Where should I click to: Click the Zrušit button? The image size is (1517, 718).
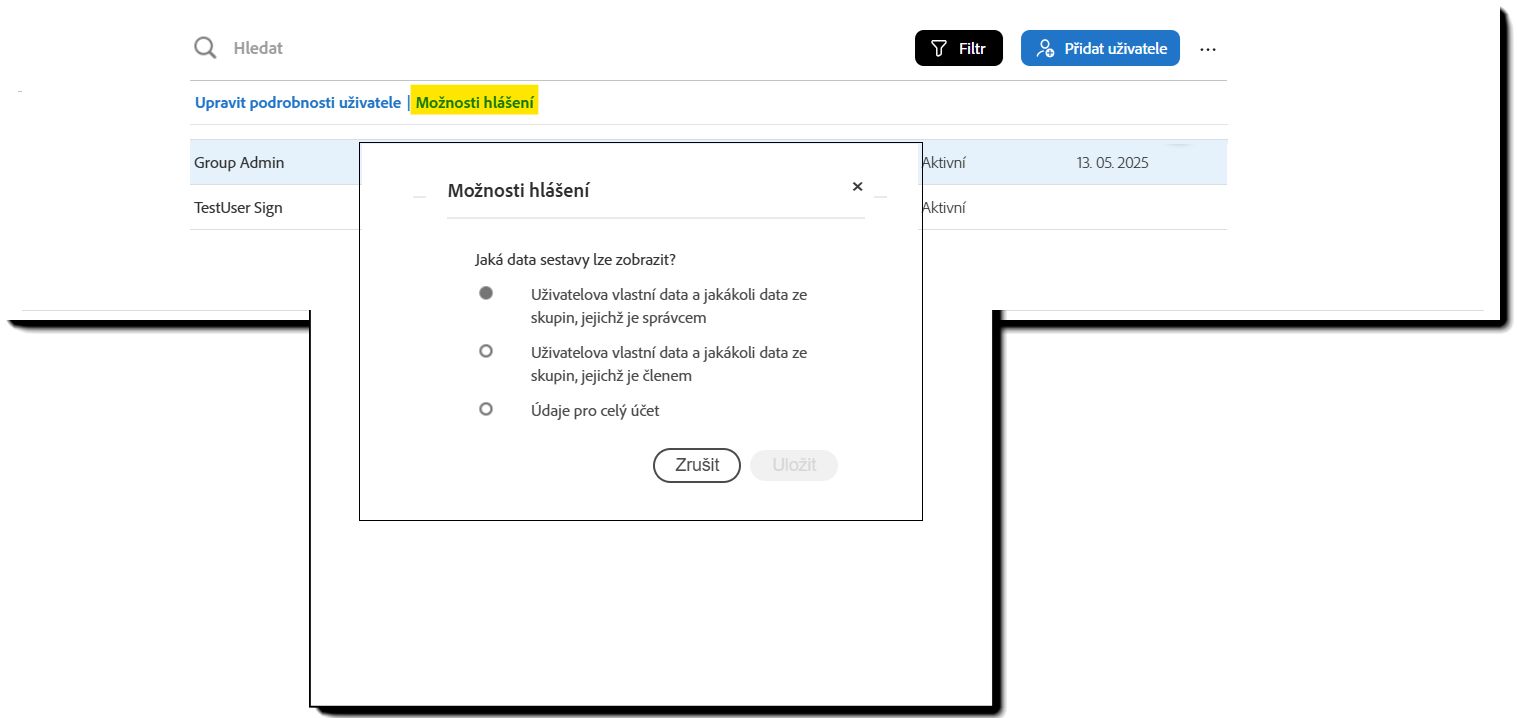pos(697,465)
